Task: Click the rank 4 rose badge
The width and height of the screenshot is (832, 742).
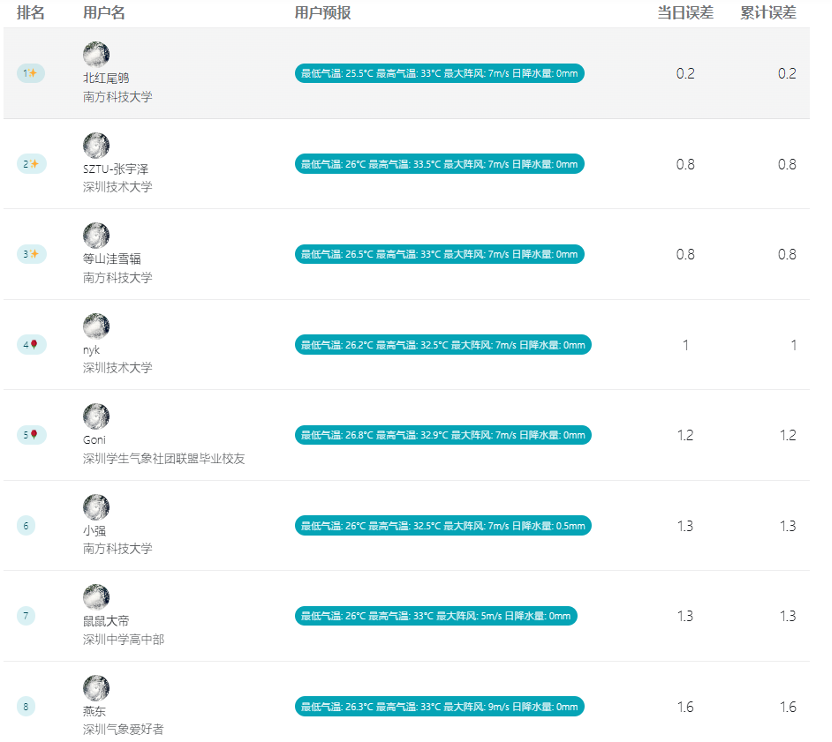Action: coord(32,345)
